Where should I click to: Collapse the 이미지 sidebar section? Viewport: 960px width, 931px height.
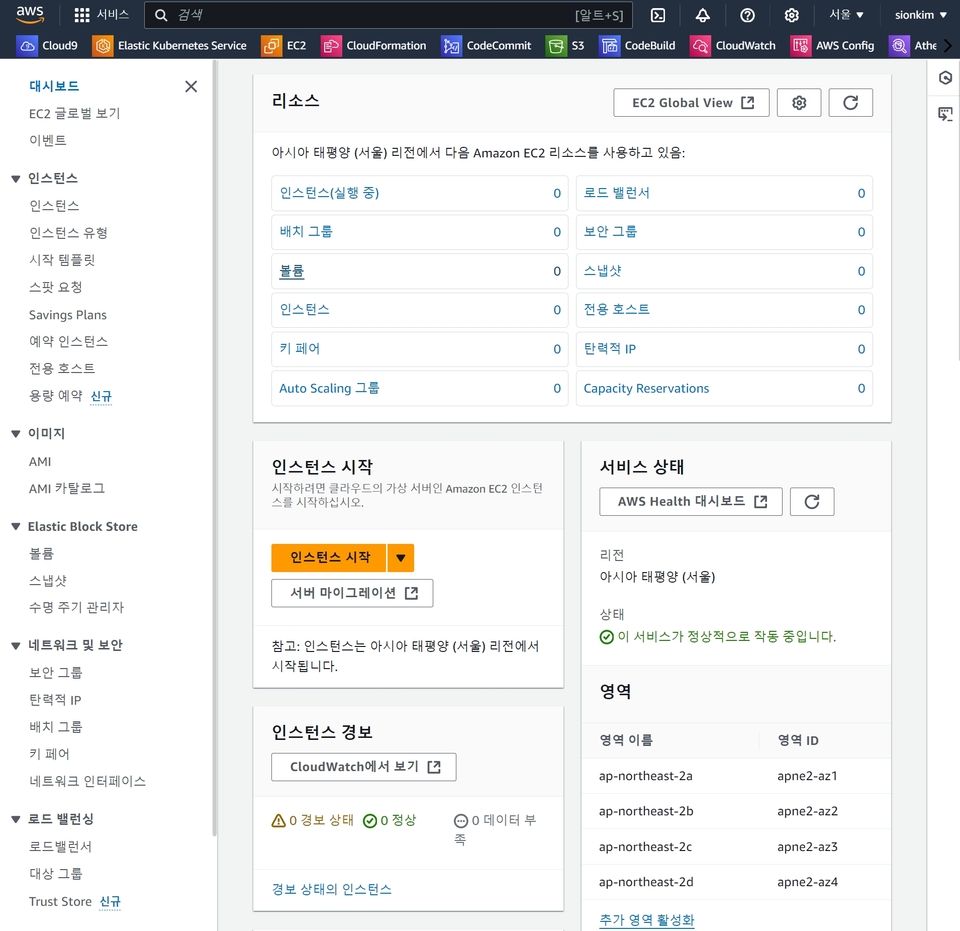tap(16, 433)
